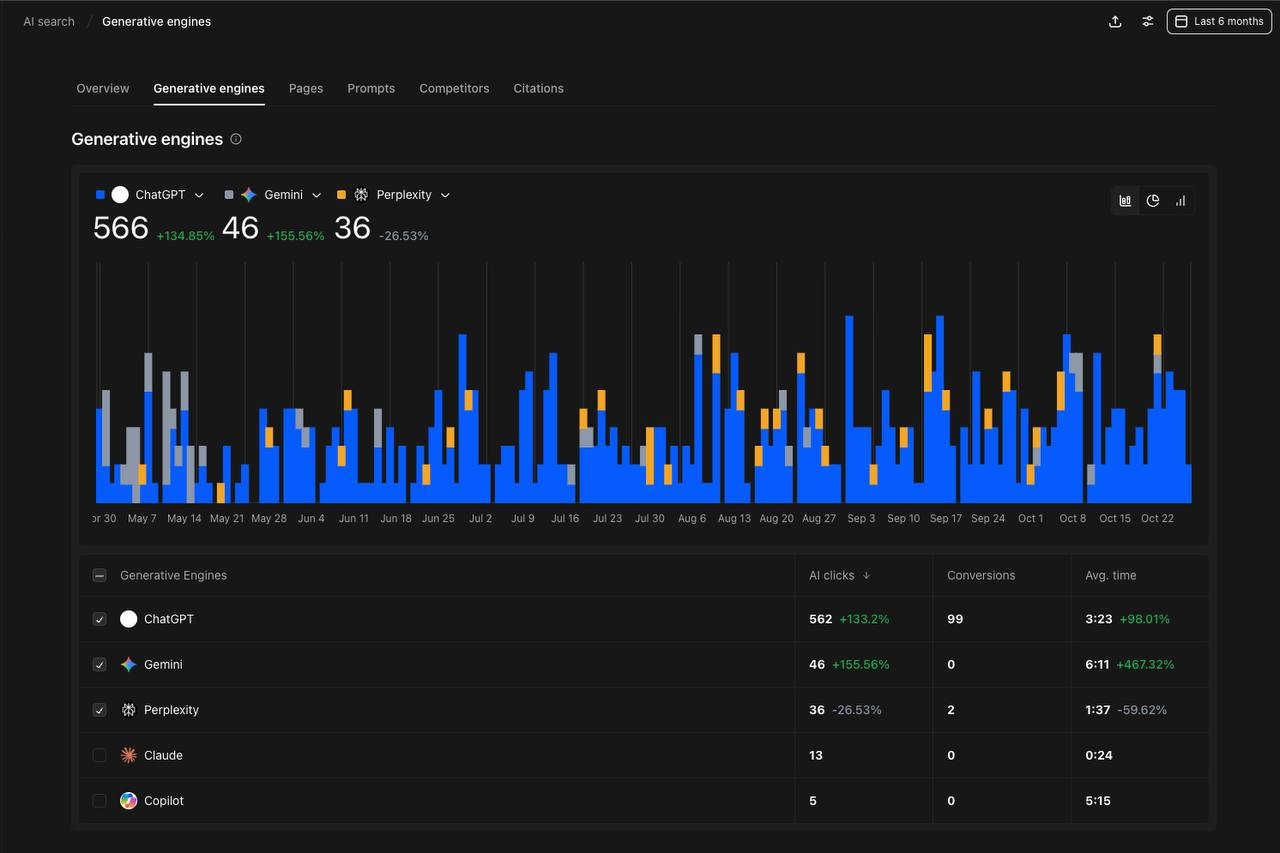Select the stacked bar chart view icon

1124,200
